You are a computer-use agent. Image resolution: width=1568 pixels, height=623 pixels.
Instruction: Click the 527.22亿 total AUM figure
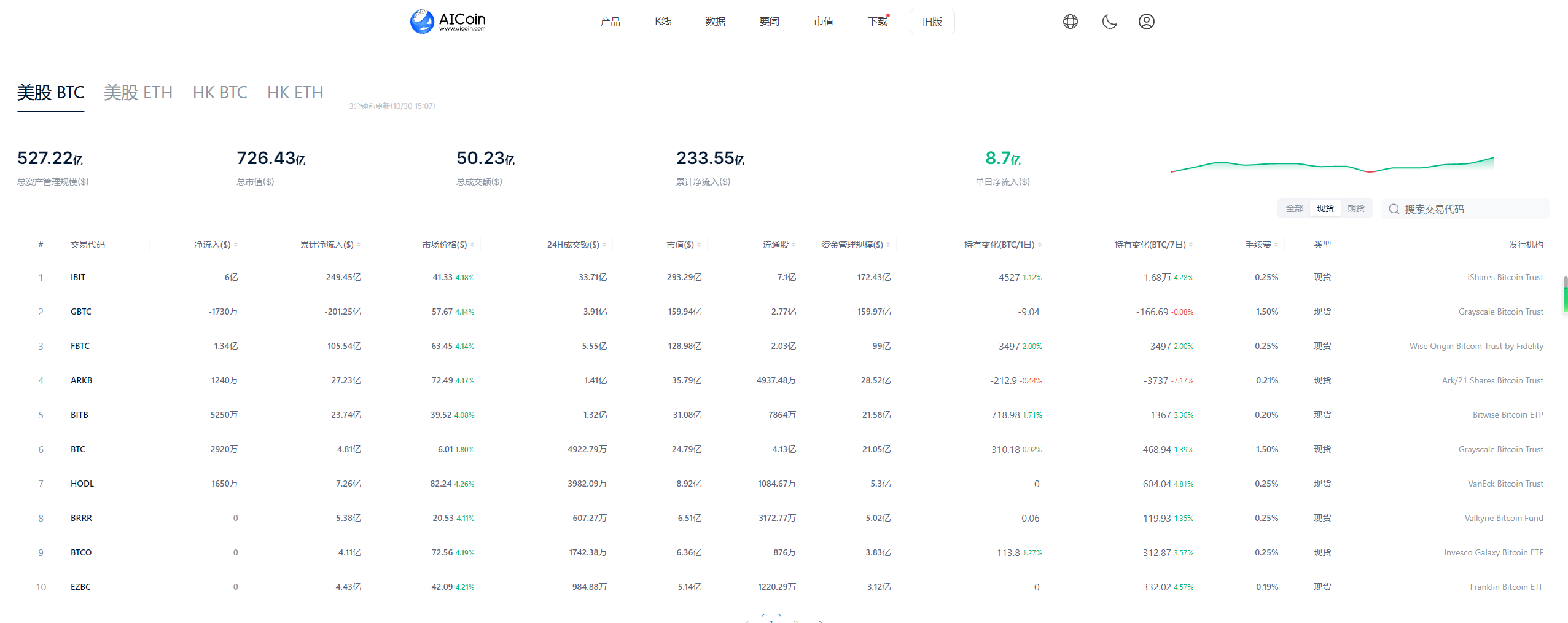pos(50,159)
